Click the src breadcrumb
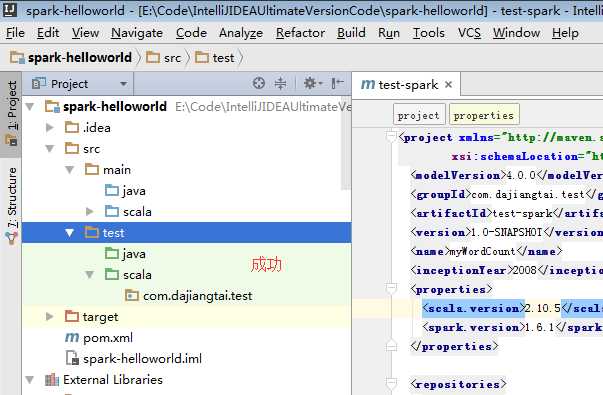The width and height of the screenshot is (603, 395). pos(164,58)
